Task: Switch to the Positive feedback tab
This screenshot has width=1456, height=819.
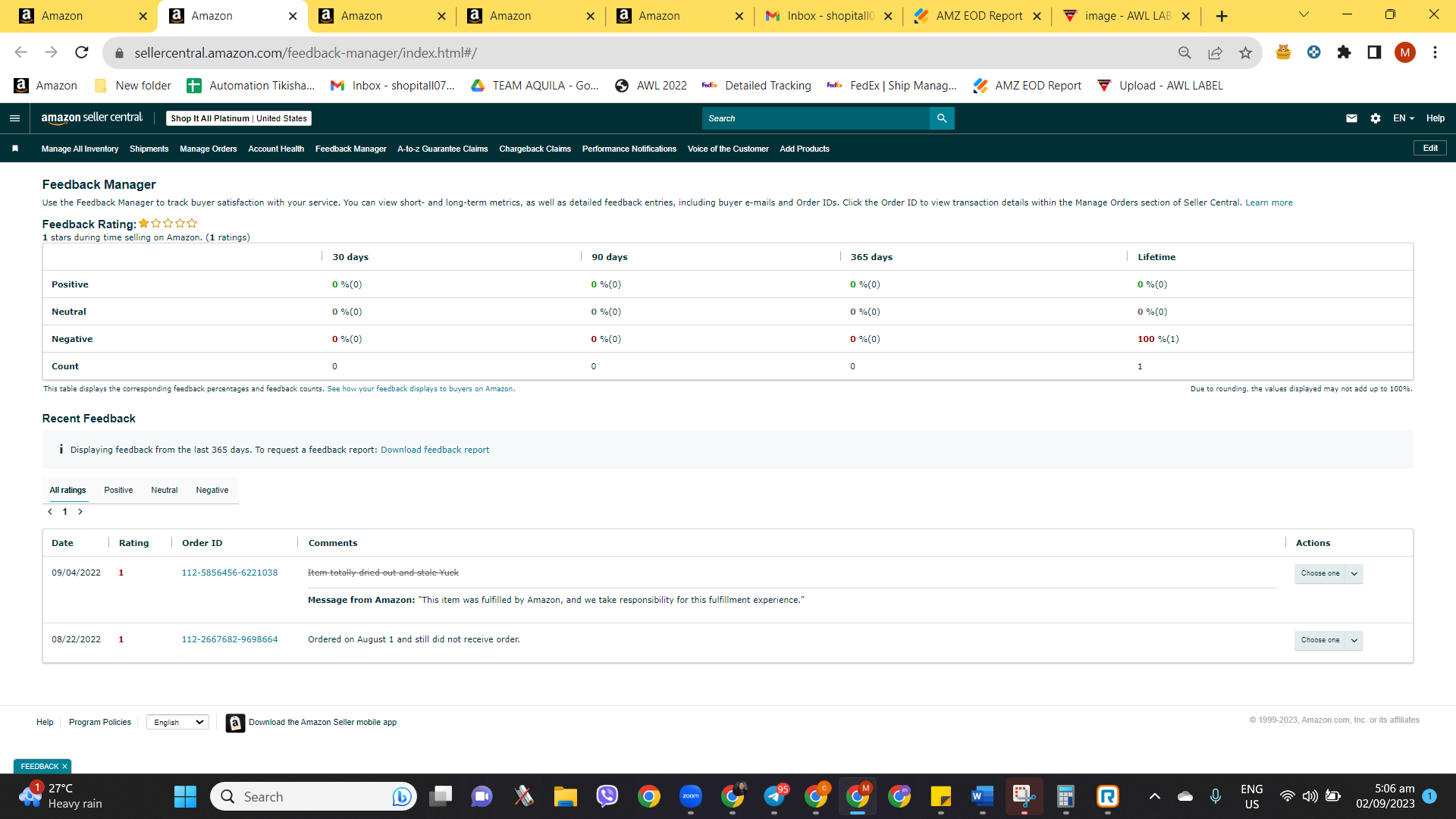Action: pos(118,491)
